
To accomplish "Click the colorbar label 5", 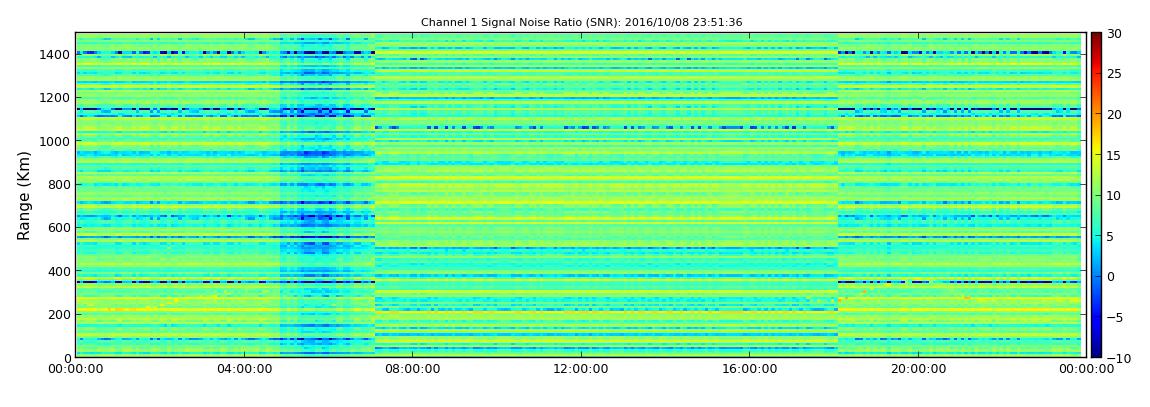I will [x=1111, y=236].
